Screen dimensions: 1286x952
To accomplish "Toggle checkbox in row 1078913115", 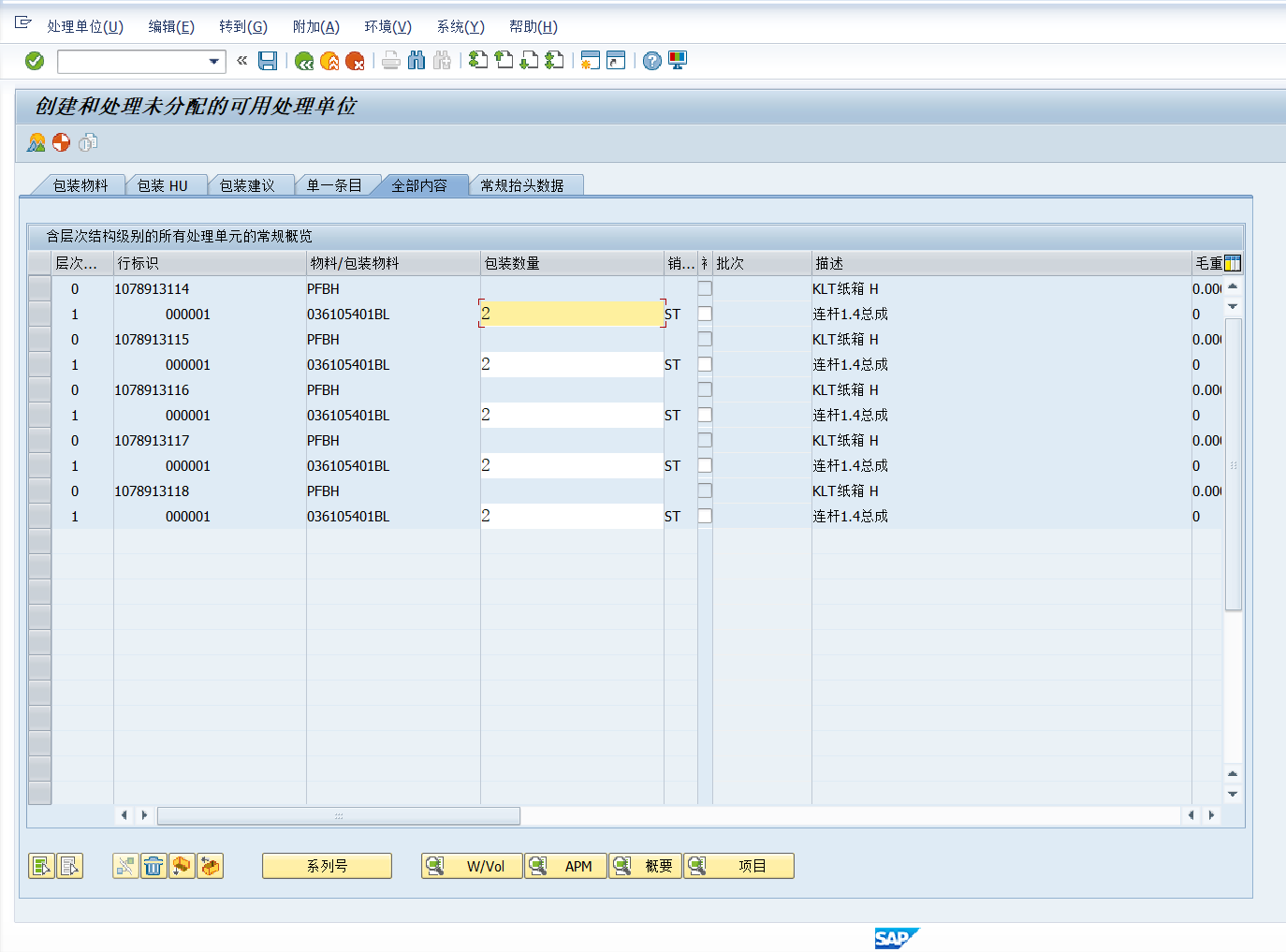I will tap(705, 339).
